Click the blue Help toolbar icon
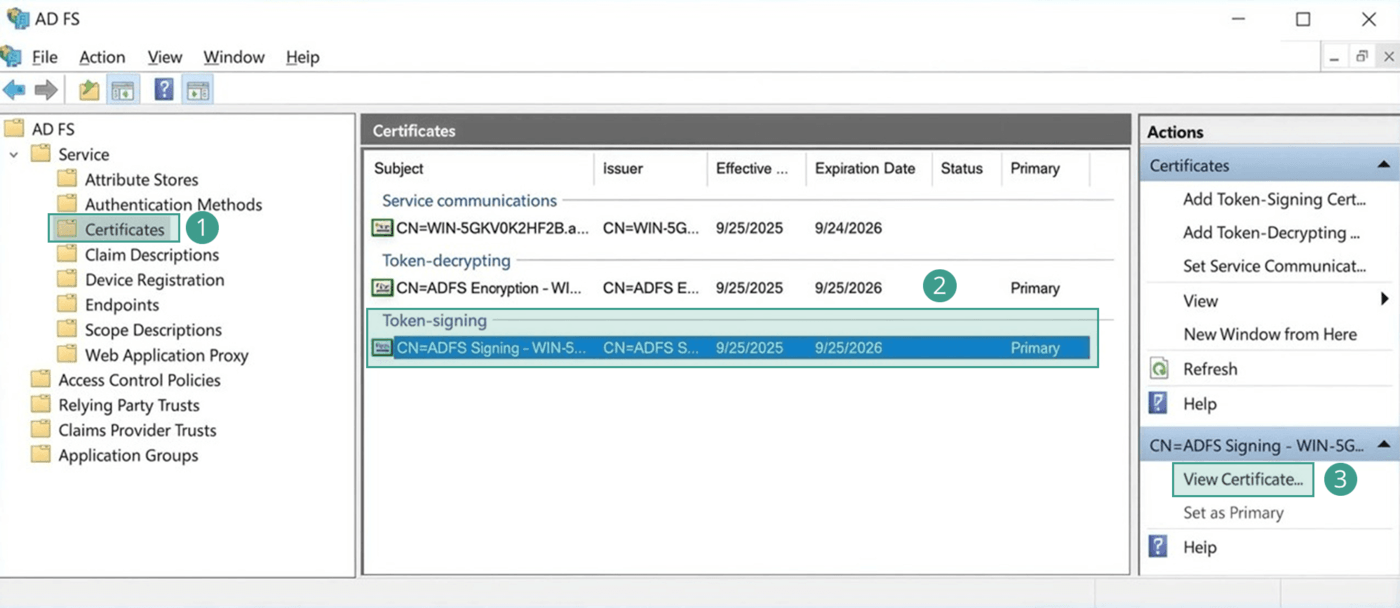Screen dimensions: 1400x608 164,90
